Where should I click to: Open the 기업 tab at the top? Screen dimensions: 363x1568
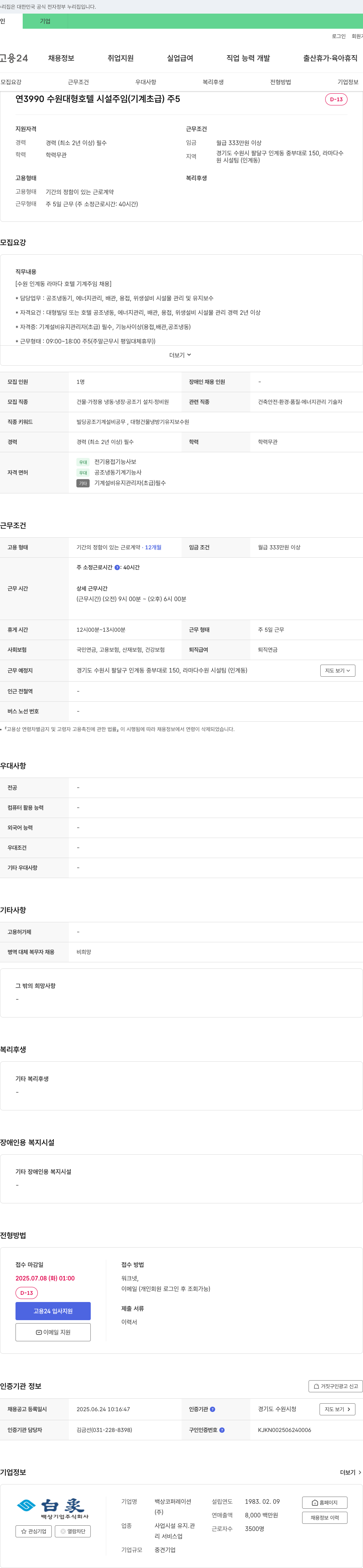pos(45,21)
